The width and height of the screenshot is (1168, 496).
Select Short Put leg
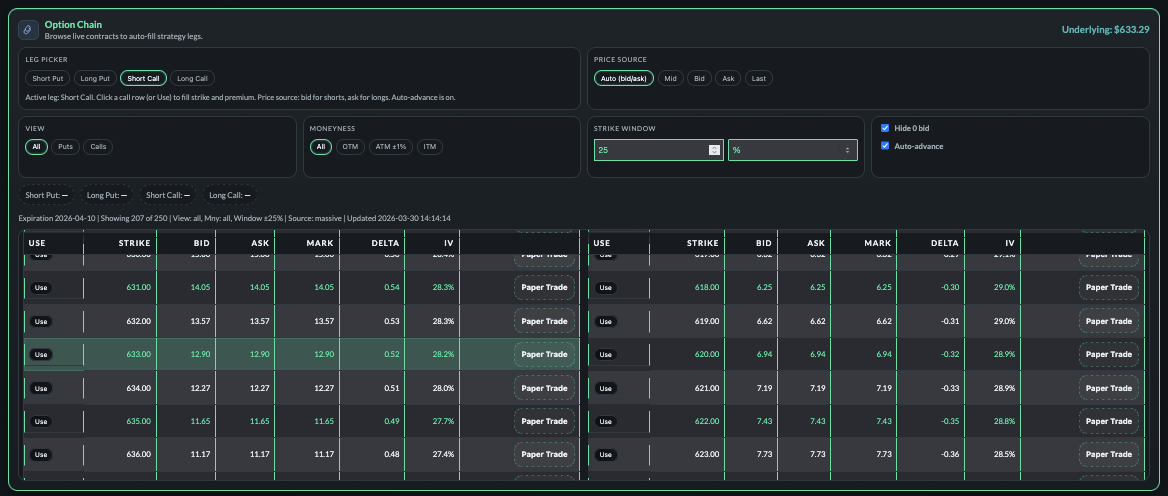point(48,78)
